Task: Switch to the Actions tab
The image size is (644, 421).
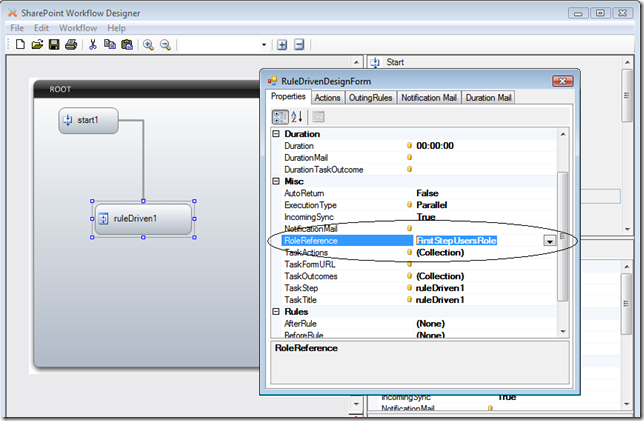Action: click(x=327, y=98)
